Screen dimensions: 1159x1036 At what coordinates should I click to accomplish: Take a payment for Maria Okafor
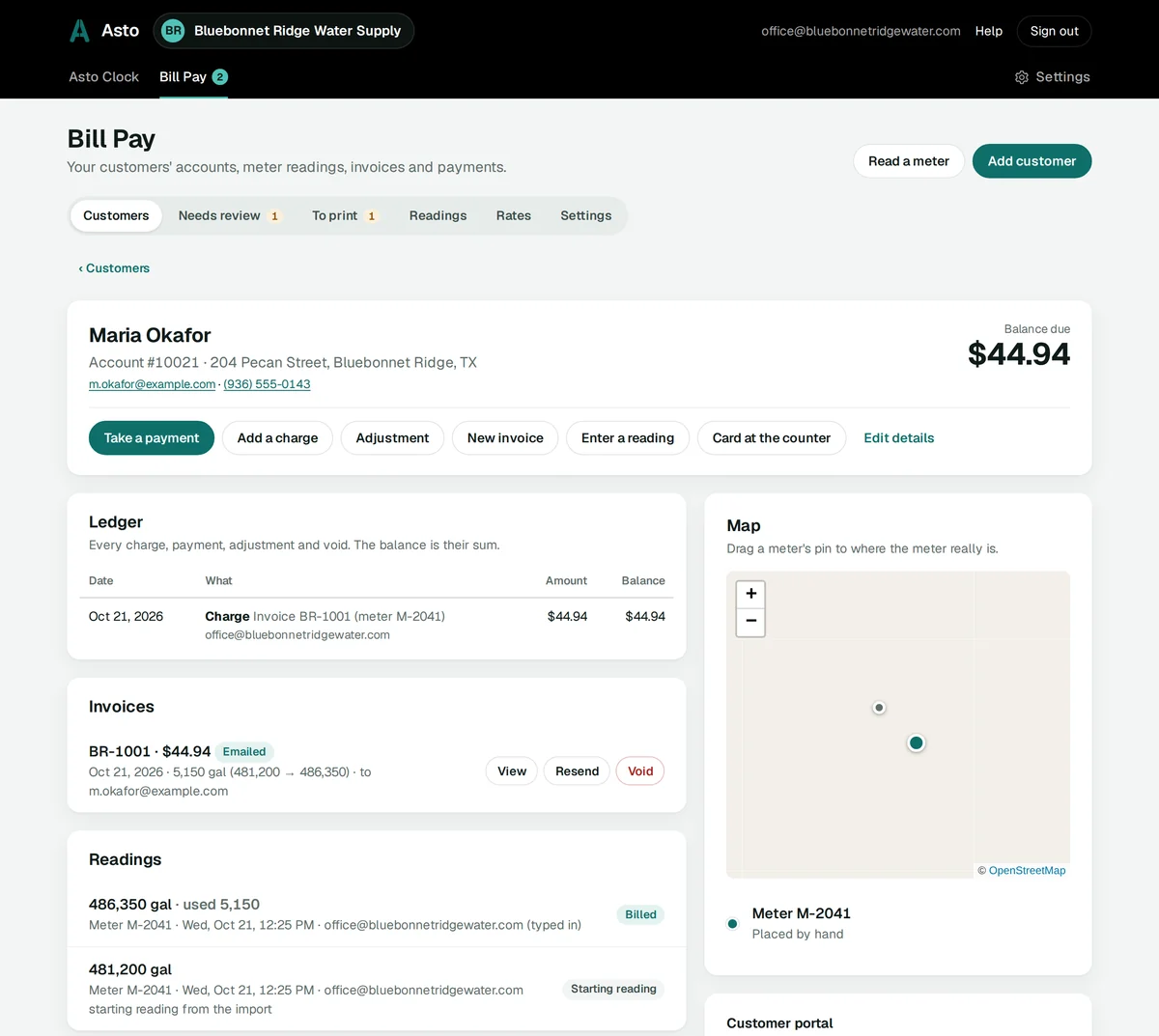pyautogui.click(x=152, y=438)
